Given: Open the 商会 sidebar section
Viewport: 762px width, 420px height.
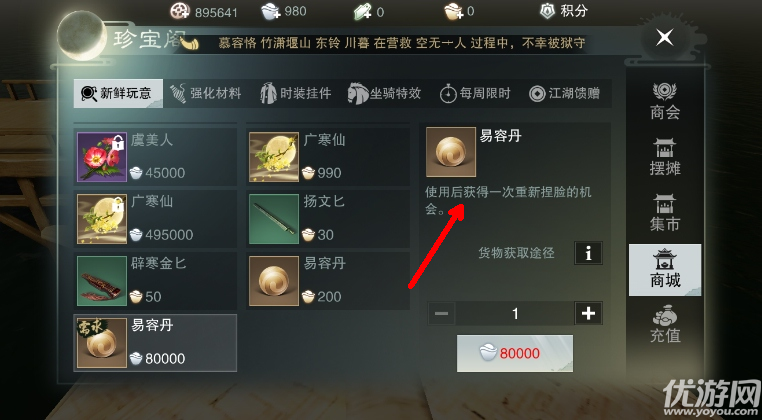Looking at the screenshot, I should [665, 102].
